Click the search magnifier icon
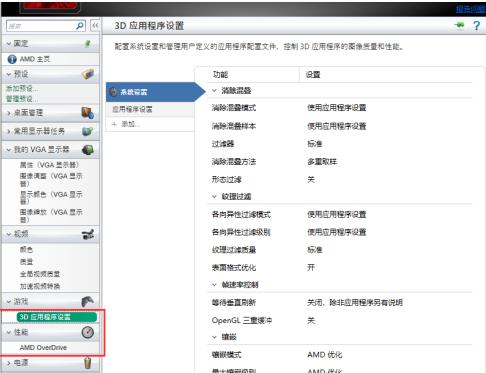The height and width of the screenshot is (373, 486). [x=80, y=26]
